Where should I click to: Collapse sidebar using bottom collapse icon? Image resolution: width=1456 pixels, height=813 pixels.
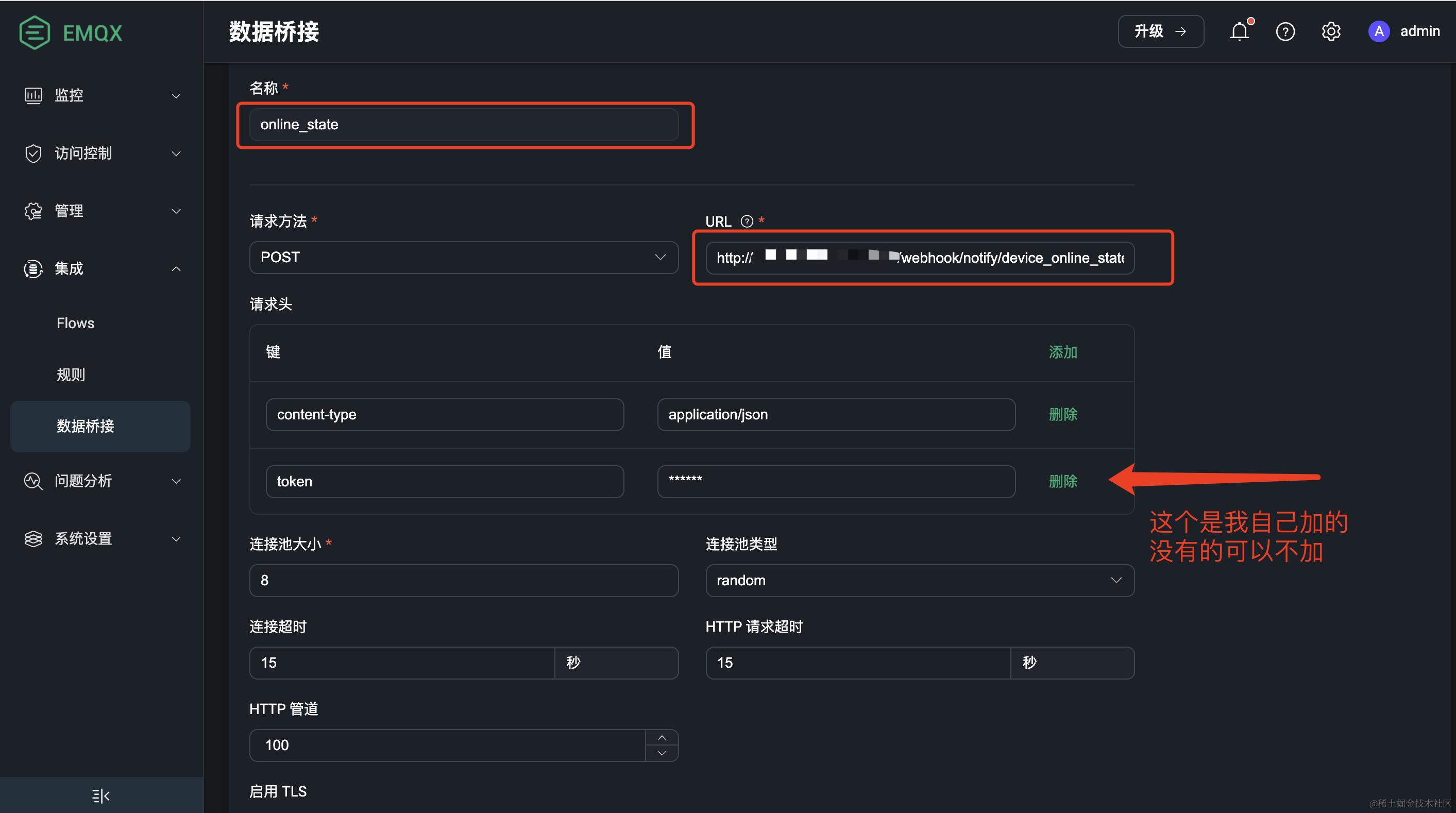pyautogui.click(x=101, y=795)
